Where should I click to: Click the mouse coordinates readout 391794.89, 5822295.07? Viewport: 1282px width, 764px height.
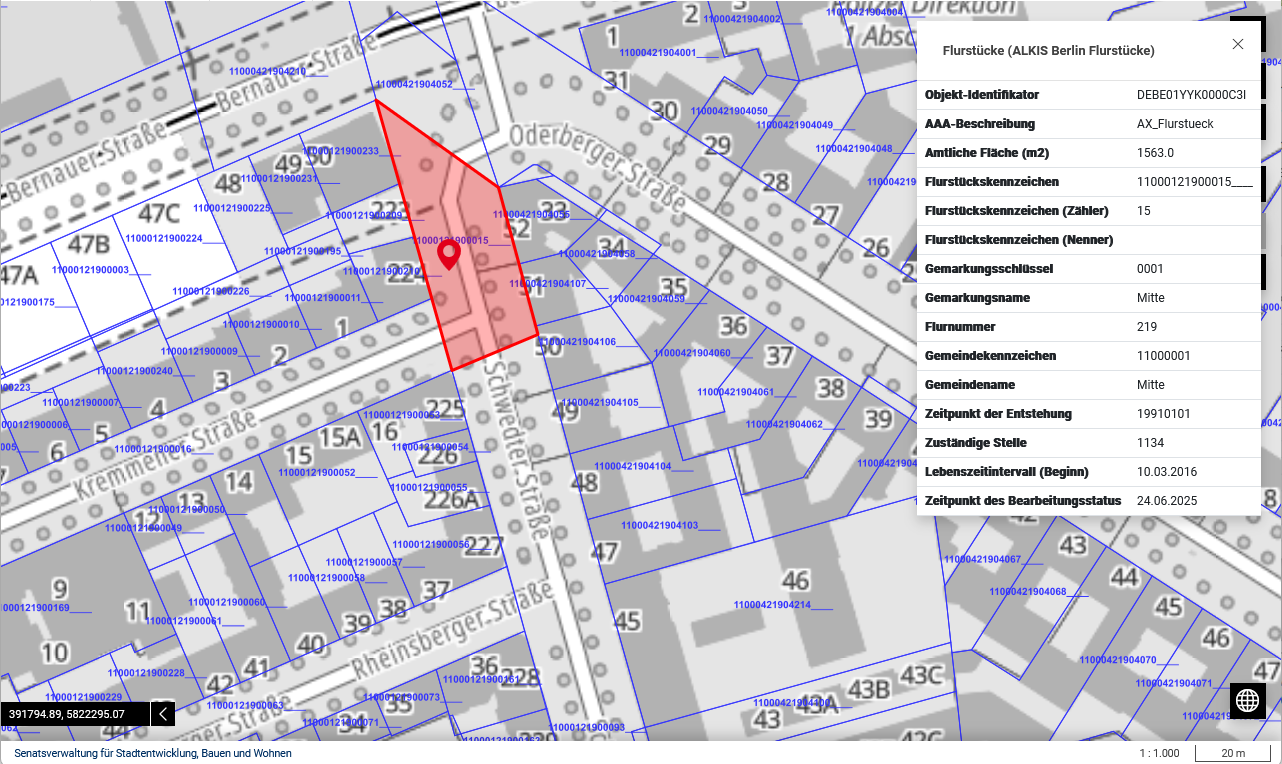coord(67,714)
